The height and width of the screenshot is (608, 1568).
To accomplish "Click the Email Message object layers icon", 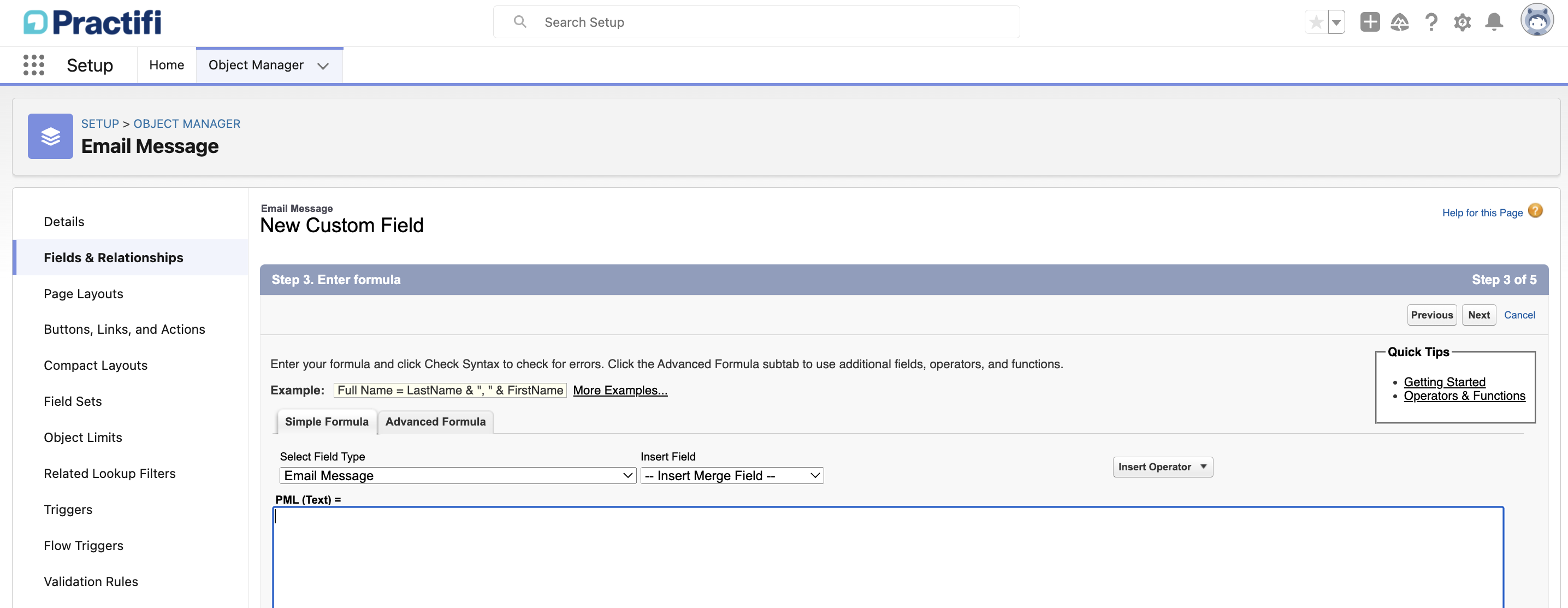I will tap(51, 137).
